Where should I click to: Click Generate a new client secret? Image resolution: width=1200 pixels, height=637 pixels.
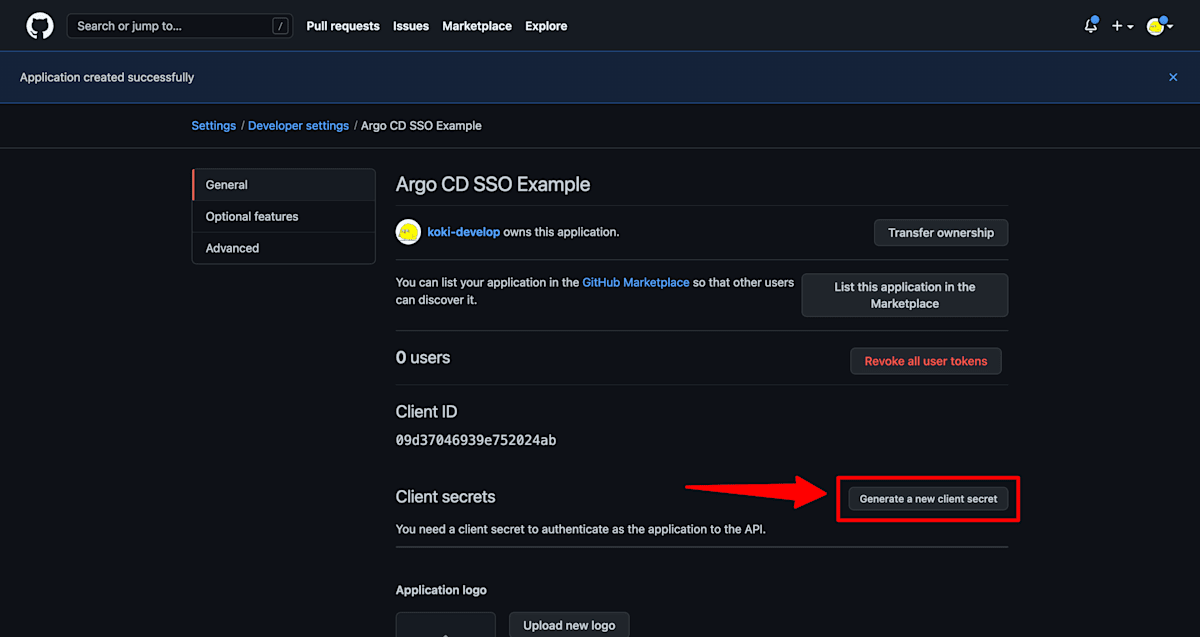(x=928, y=499)
